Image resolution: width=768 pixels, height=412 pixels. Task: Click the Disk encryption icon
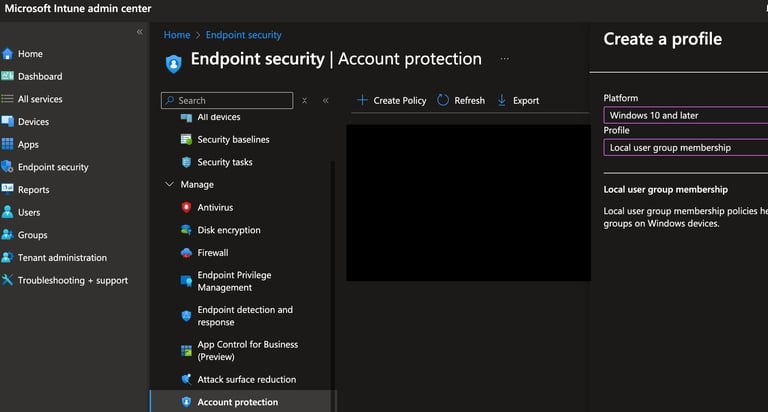[x=186, y=230]
